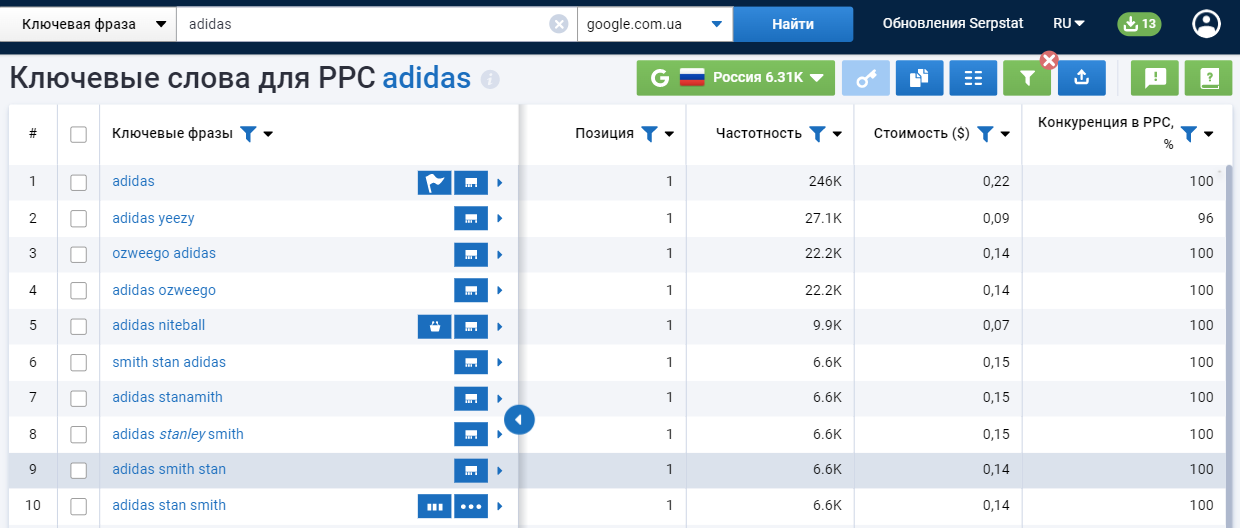Open the Россия 6.31K region dropdown

736,78
